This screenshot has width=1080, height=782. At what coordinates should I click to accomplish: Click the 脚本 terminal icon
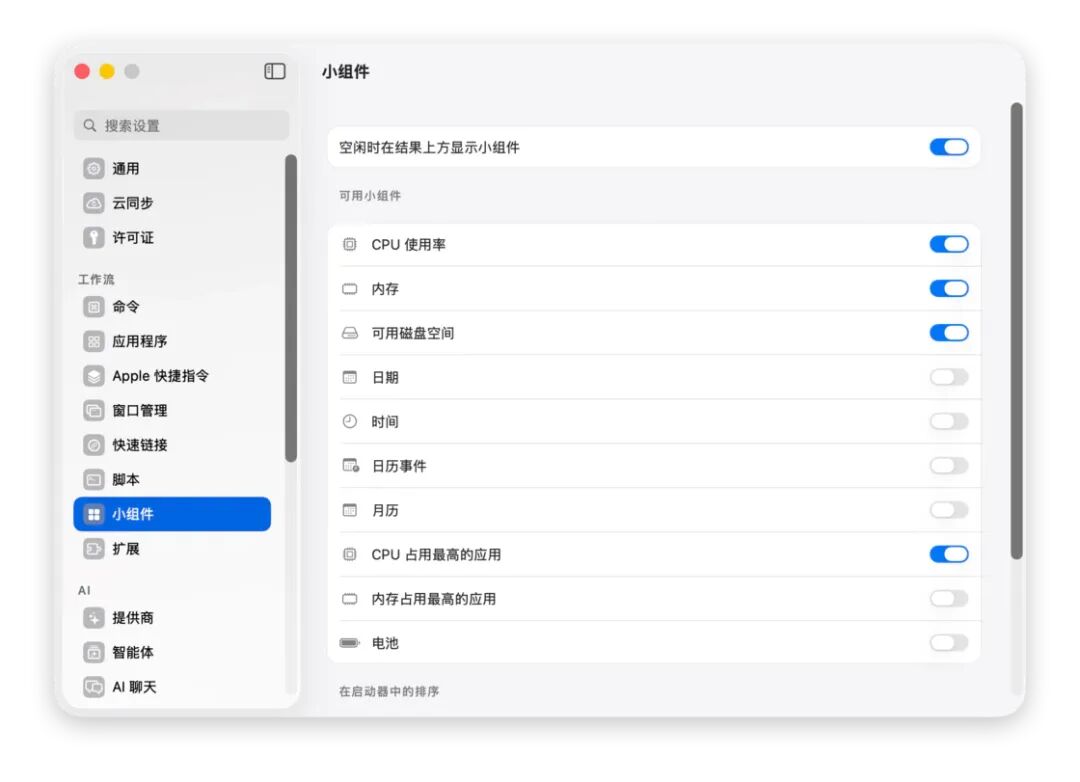click(94, 480)
